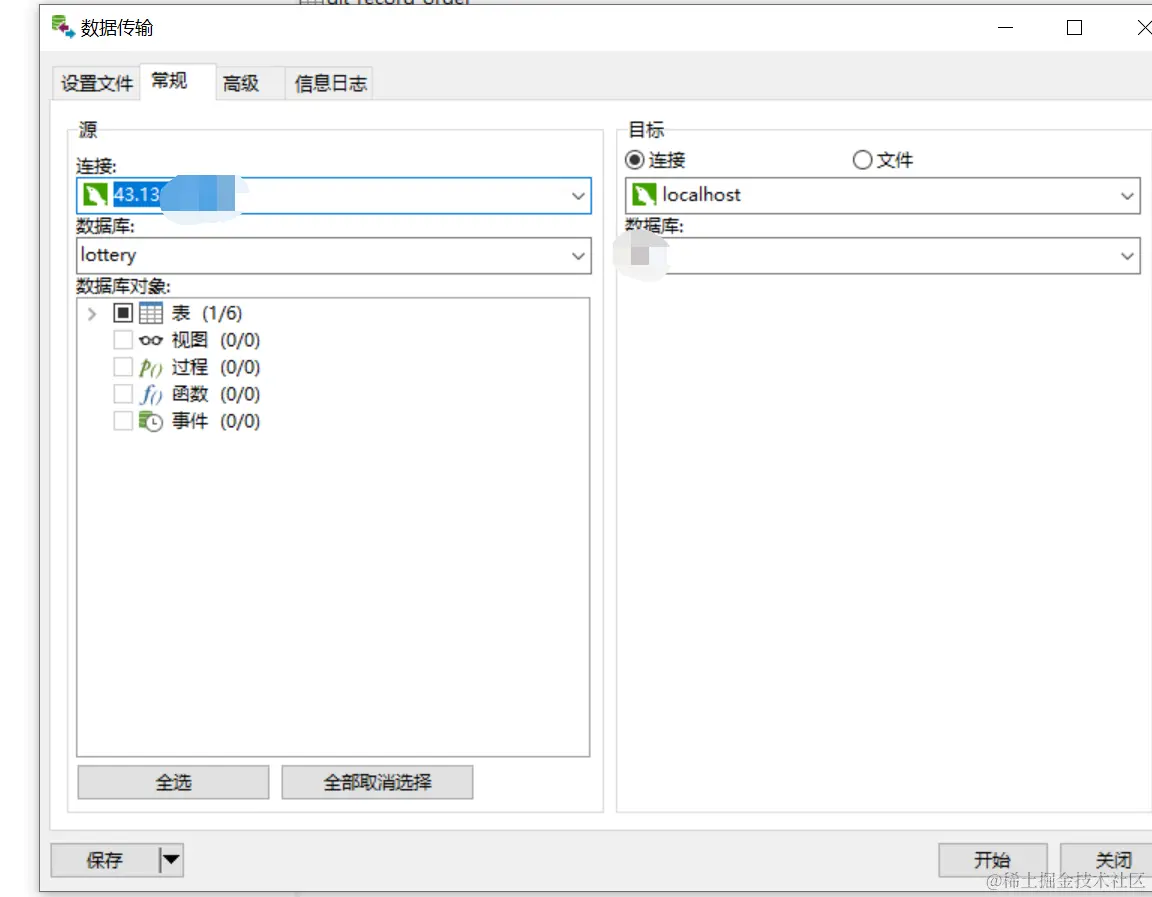Click the 全部取消选择 button
This screenshot has height=897, width=1152.
377,782
